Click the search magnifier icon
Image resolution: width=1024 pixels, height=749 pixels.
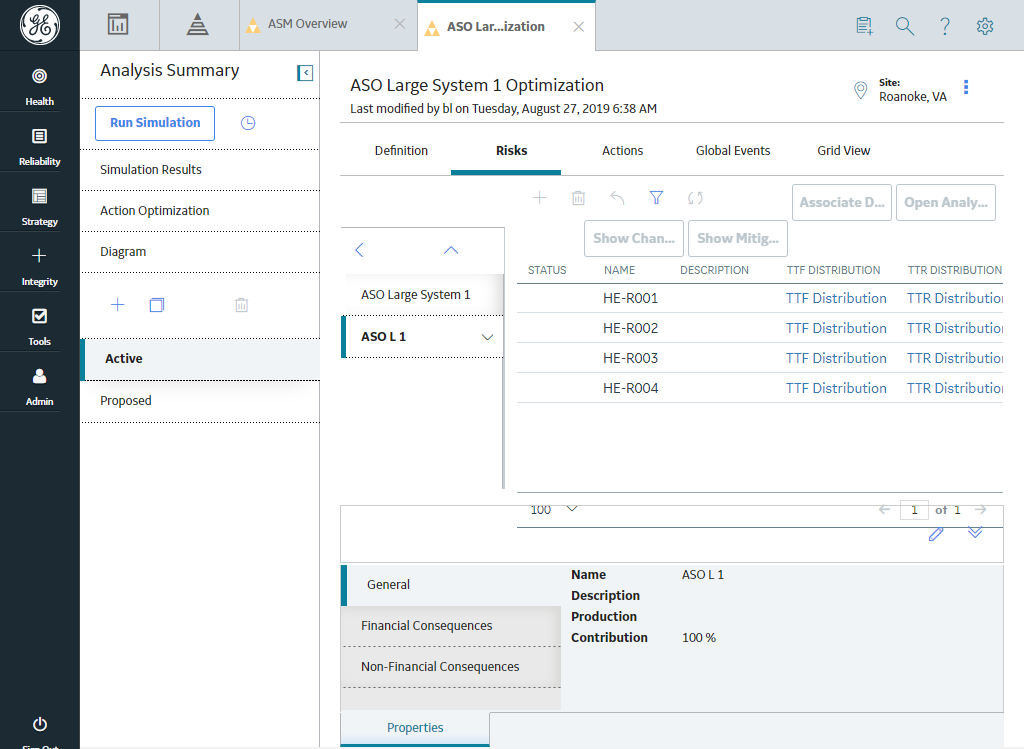pyautogui.click(x=904, y=26)
